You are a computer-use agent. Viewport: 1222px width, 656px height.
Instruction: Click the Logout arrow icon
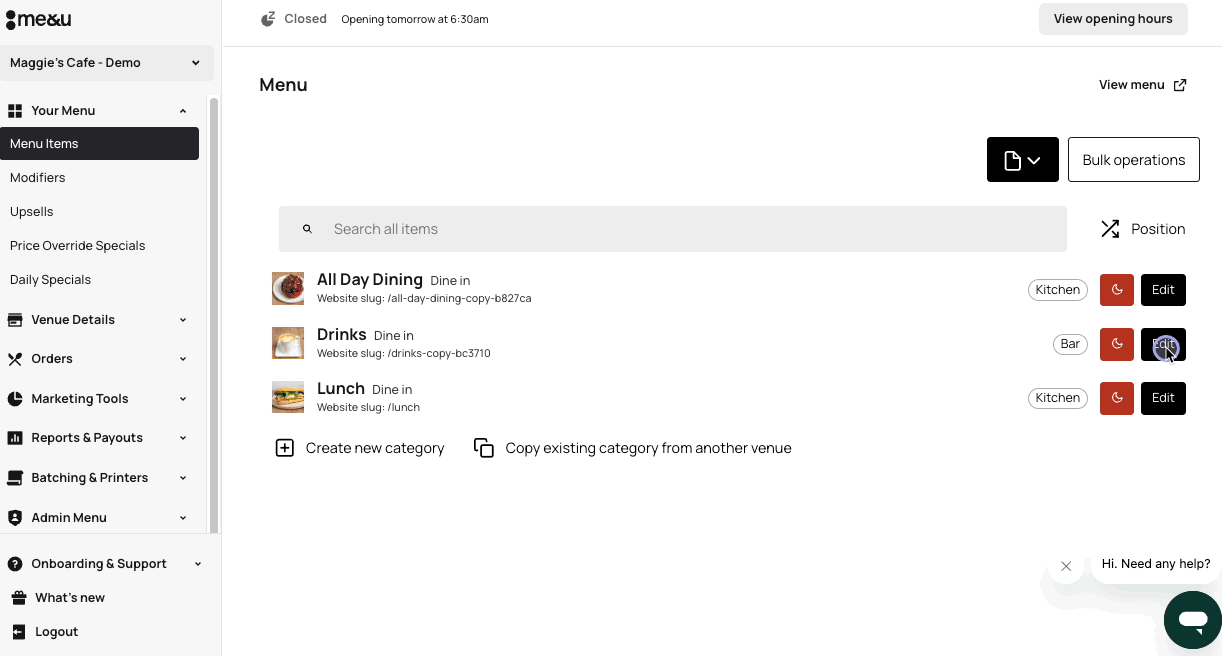pos(19,632)
